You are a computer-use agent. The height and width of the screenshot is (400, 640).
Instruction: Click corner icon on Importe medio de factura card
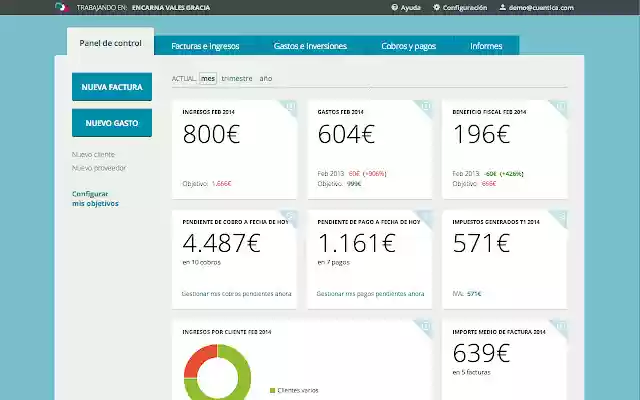point(561,326)
